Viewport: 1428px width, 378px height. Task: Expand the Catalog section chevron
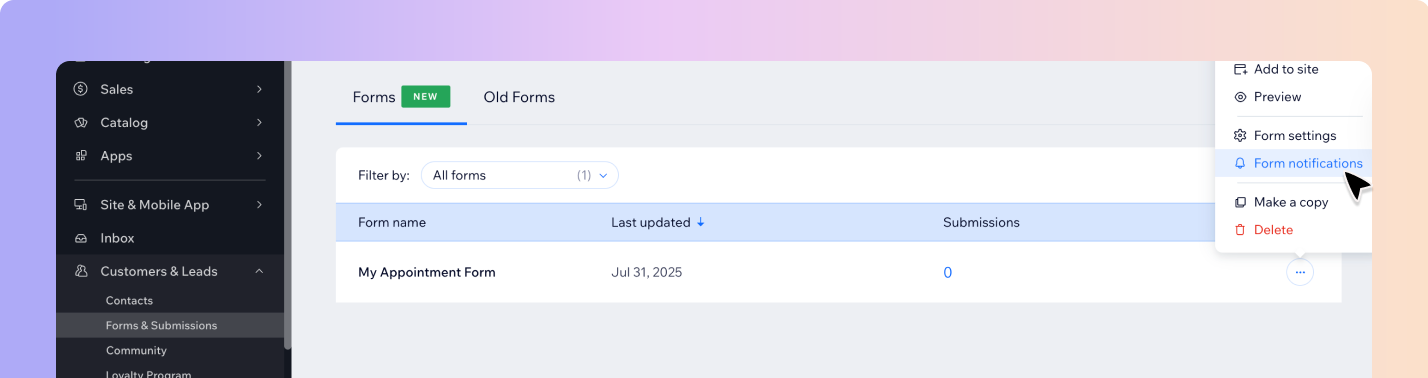pos(259,122)
